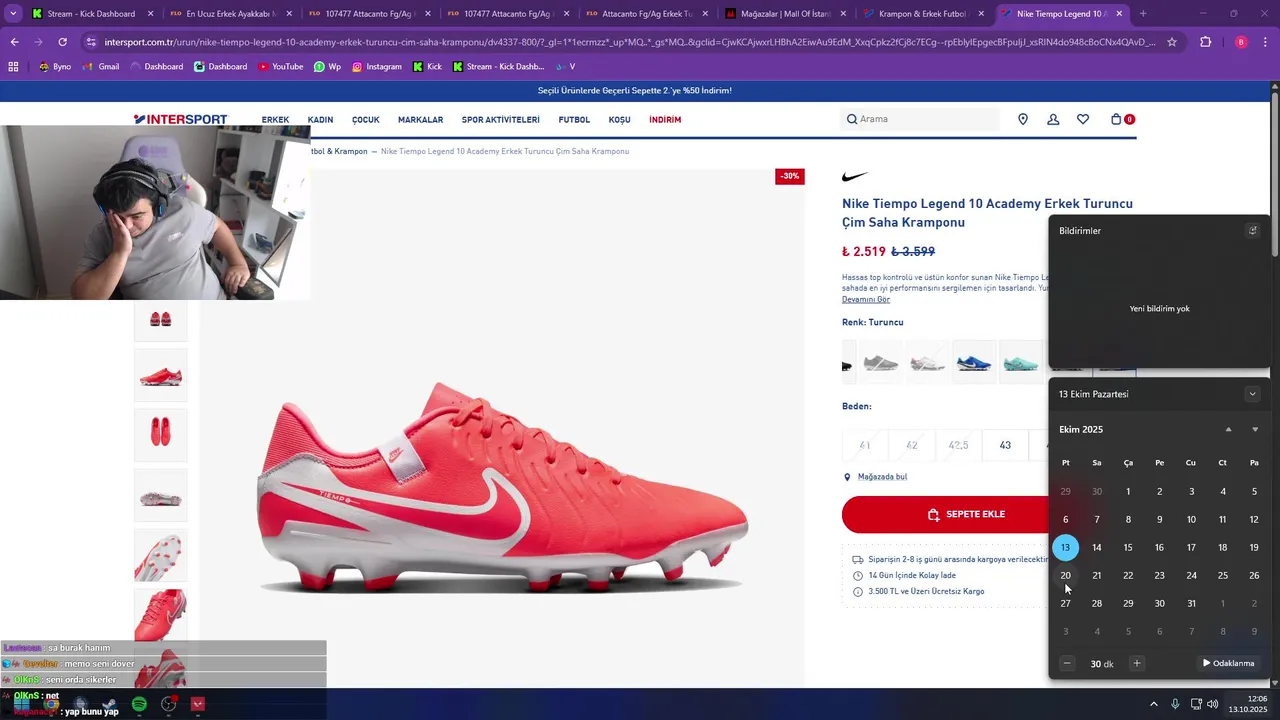Open the store locator pin icon in header
Screen dimensions: 1280x720
(1023, 119)
